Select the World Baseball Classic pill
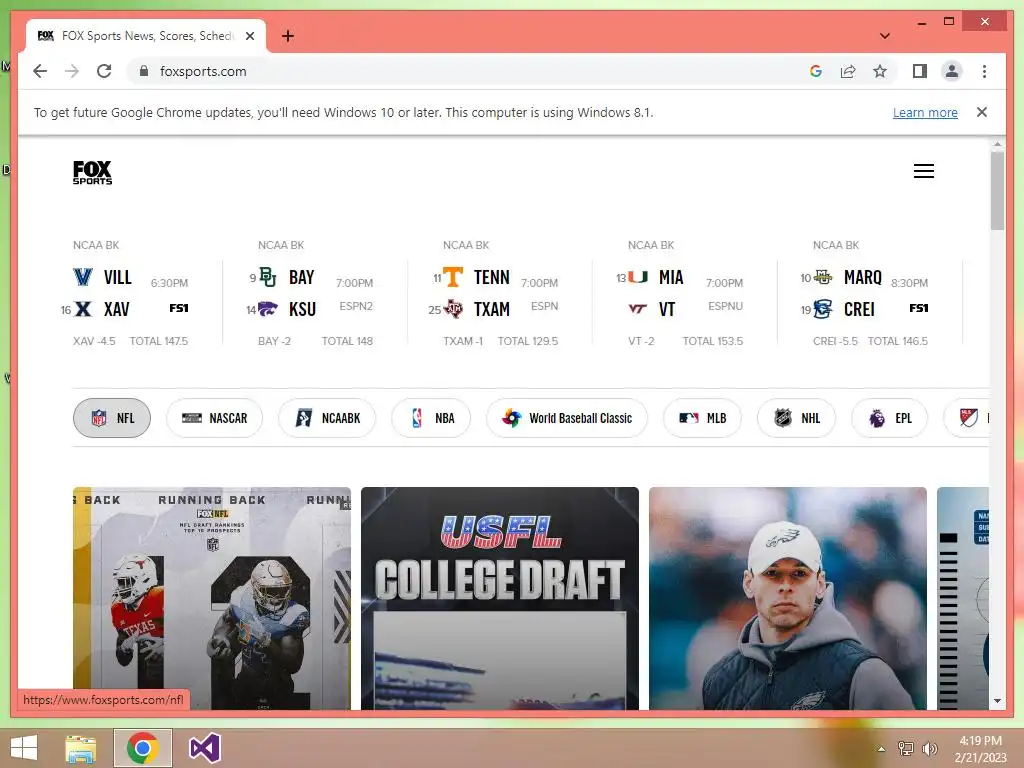The width and height of the screenshot is (1024, 768). coord(567,418)
